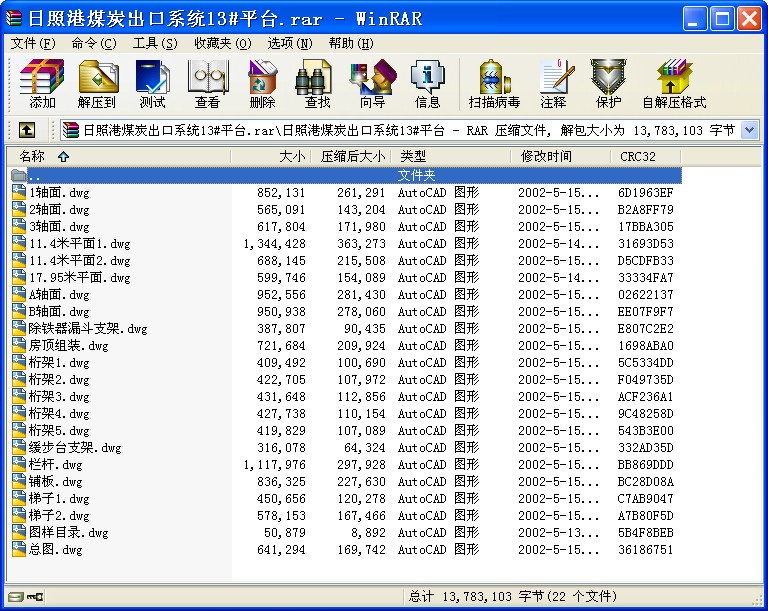
Task: Open the 命令(C) menu
Action: pyautogui.click(x=94, y=44)
